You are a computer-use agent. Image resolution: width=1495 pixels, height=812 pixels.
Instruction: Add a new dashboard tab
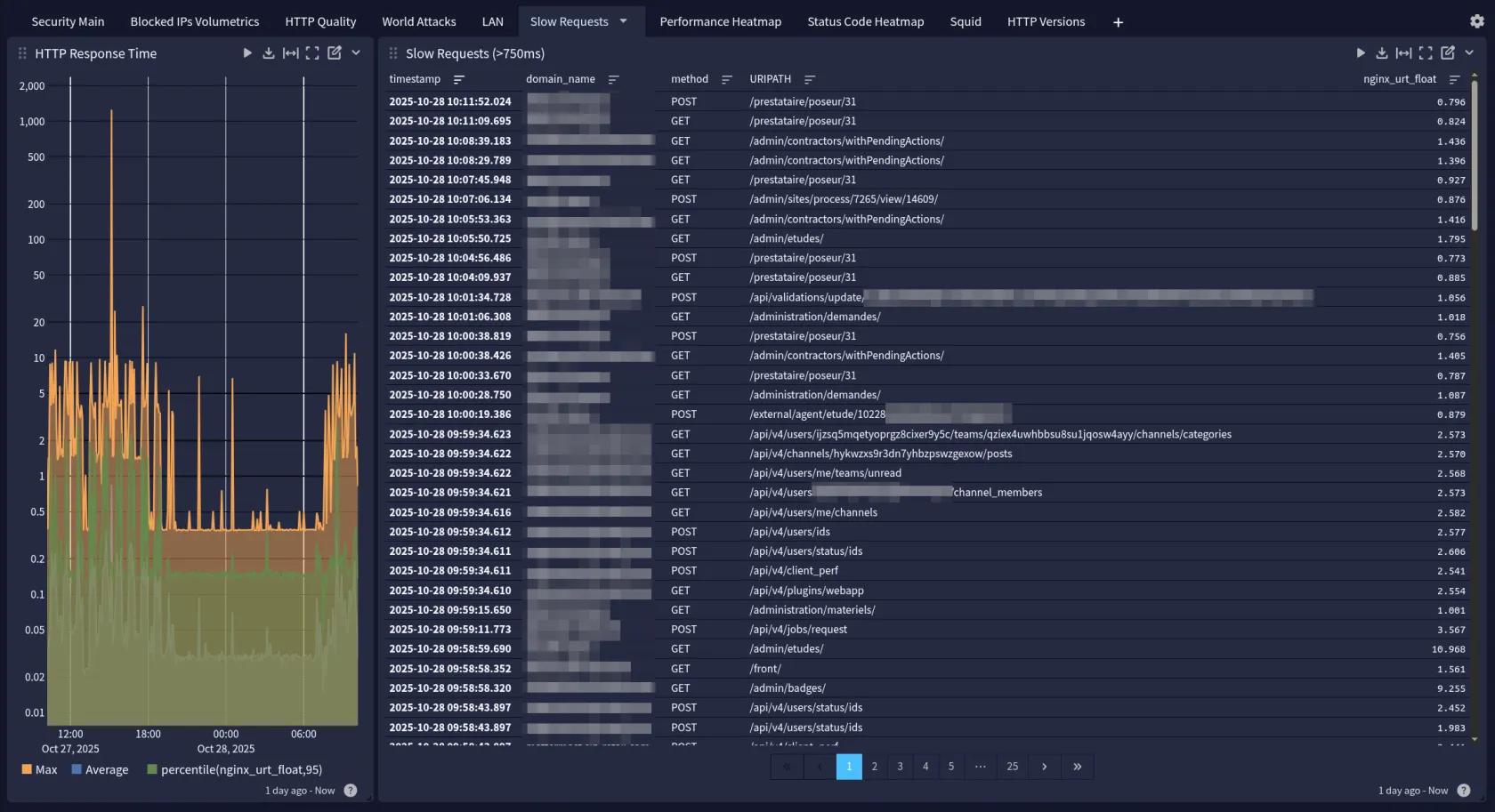pos(1118,22)
